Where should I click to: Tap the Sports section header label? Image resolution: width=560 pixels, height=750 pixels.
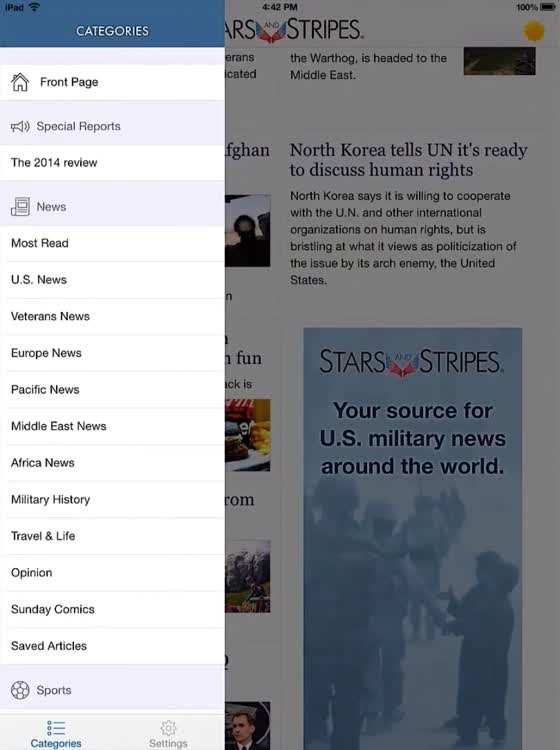pyautogui.click(x=54, y=690)
